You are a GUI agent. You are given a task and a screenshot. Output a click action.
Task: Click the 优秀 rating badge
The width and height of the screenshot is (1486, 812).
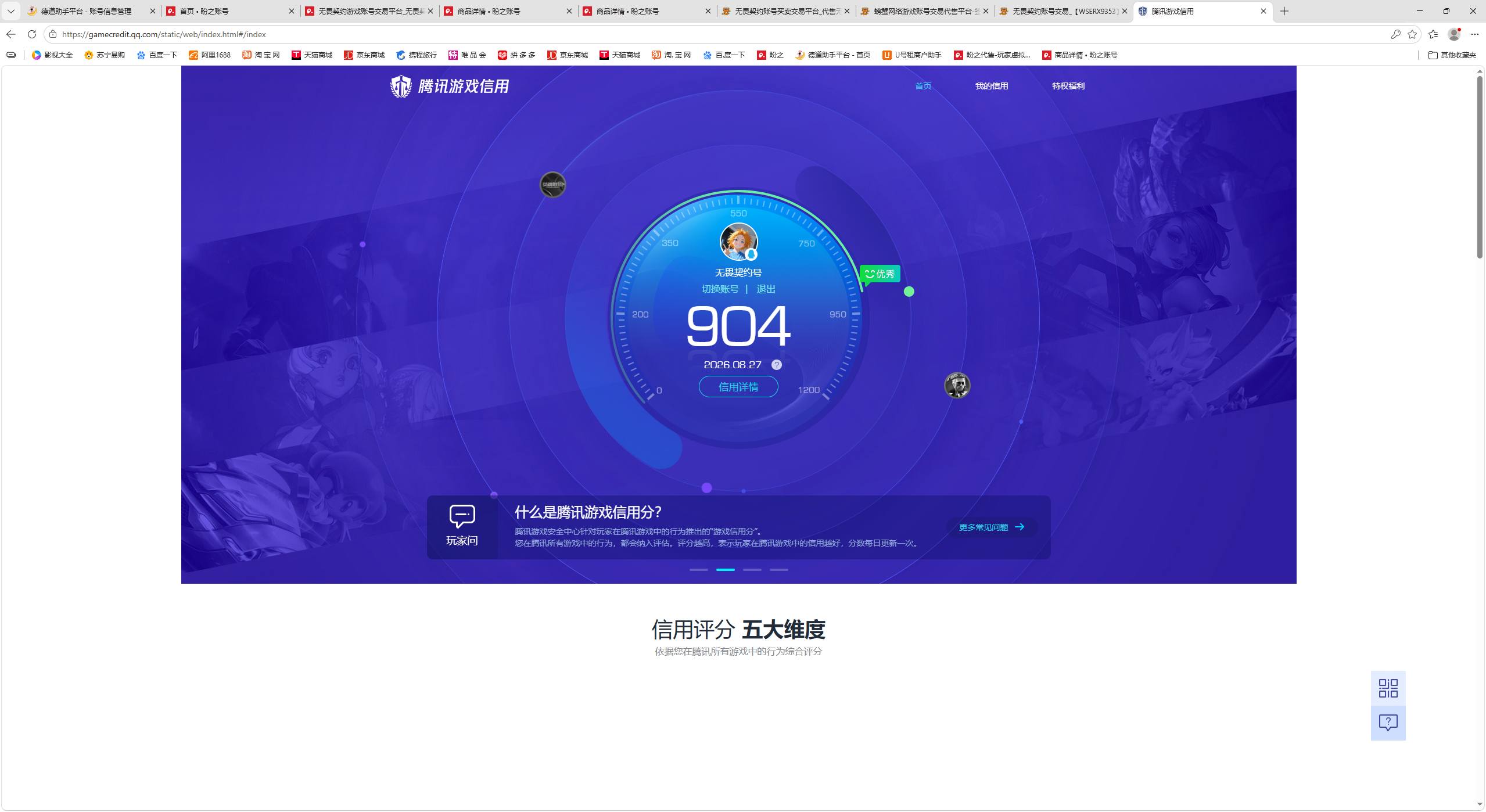[x=880, y=274]
